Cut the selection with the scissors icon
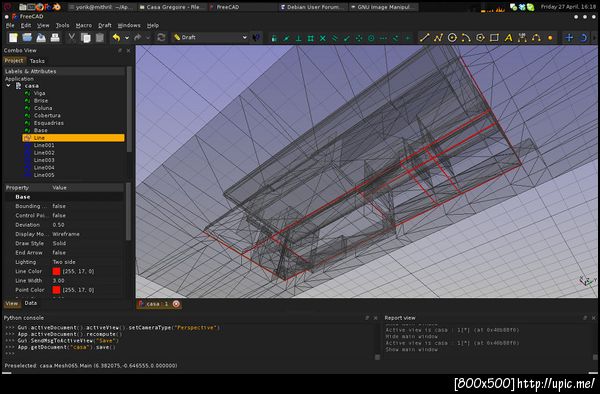This screenshot has width=600, height=394. coord(72,37)
